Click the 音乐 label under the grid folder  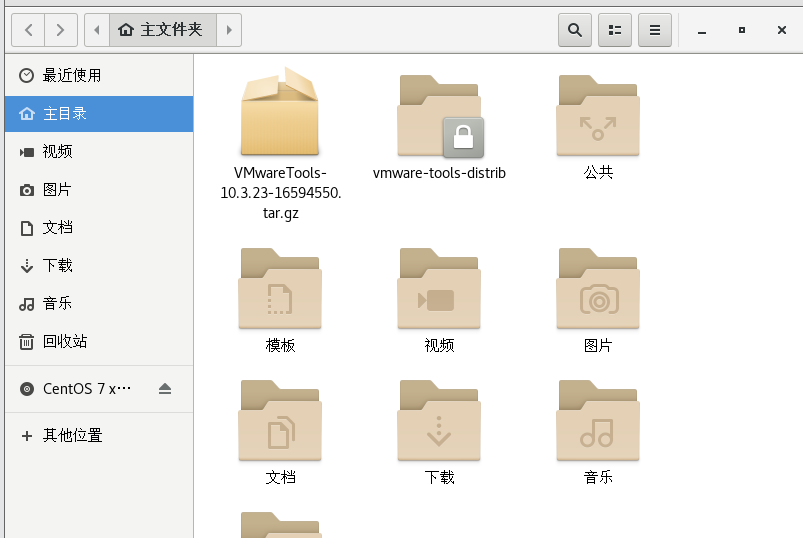(598, 478)
